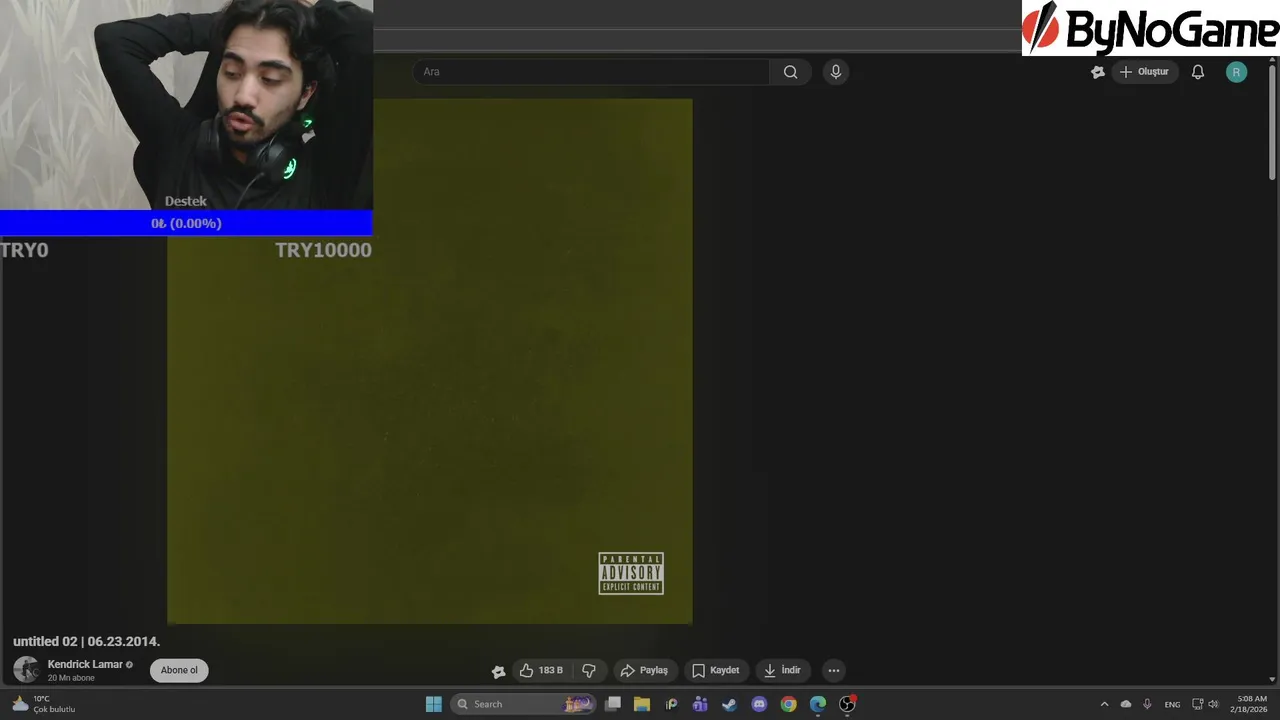Open the three-dots more actions menu
This screenshot has height=720, width=1280.
834,670
